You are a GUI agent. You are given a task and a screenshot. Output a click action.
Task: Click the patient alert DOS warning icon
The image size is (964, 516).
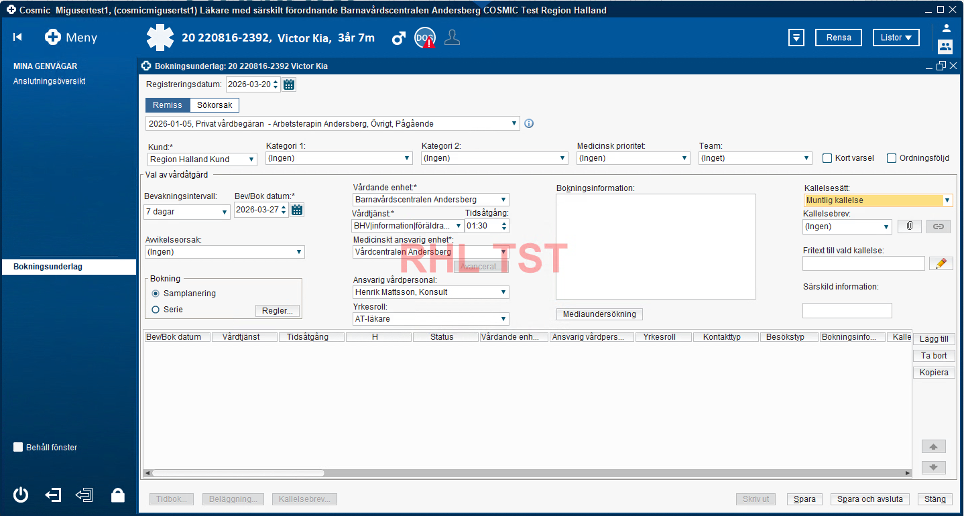coord(425,38)
